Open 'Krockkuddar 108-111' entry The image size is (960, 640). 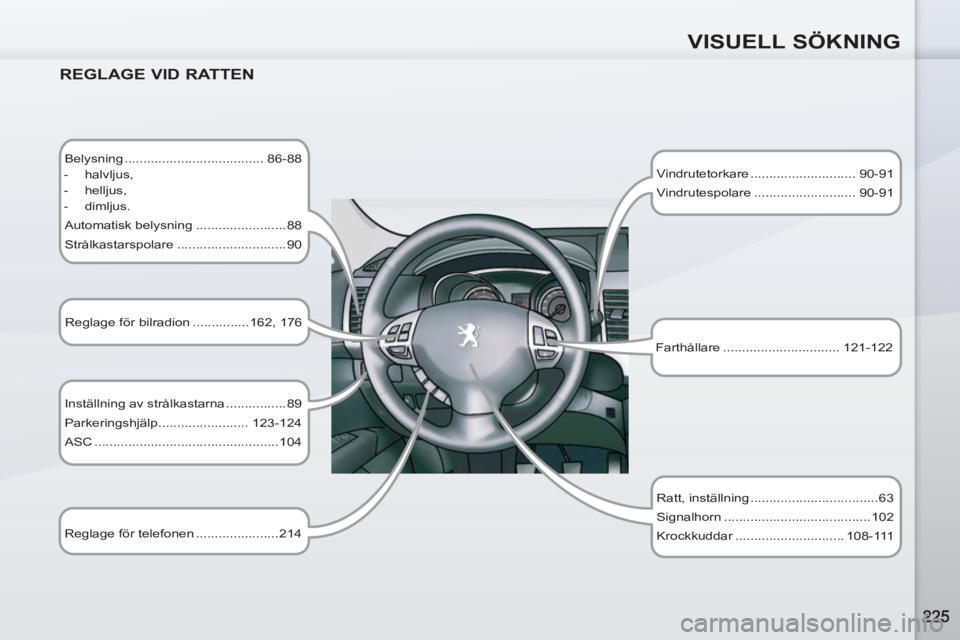coord(774,536)
